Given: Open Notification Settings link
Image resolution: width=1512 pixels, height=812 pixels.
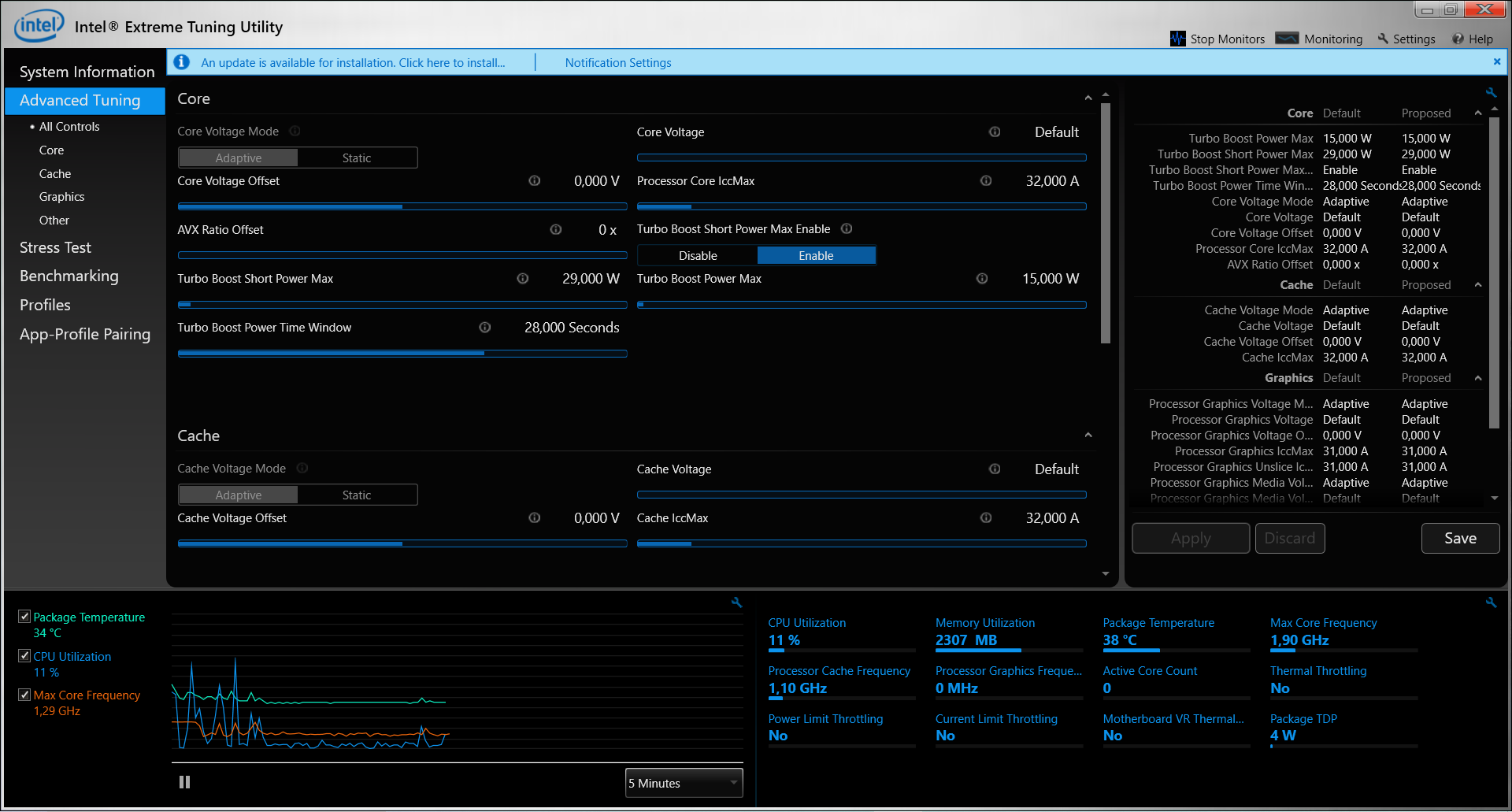Looking at the screenshot, I should tap(618, 62).
